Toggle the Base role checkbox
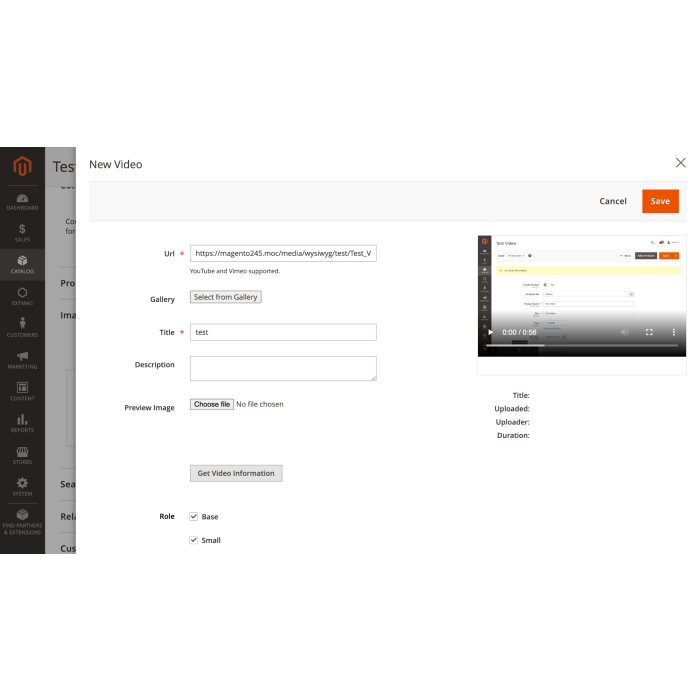Screen dimensions: 700x700 point(193,517)
